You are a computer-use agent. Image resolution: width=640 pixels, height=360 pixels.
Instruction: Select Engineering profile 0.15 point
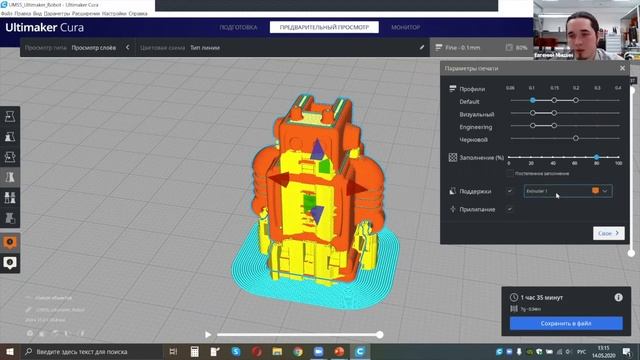pyautogui.click(x=554, y=126)
